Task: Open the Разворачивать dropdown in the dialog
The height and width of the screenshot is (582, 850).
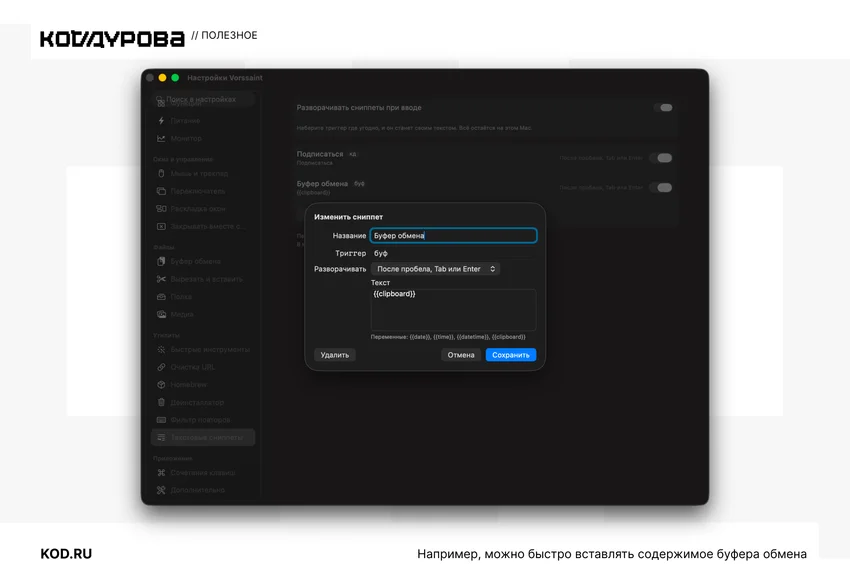Action: point(435,269)
